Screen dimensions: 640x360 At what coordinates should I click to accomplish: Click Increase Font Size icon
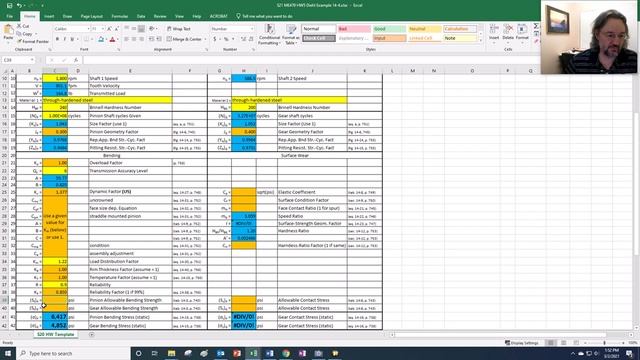109,29
